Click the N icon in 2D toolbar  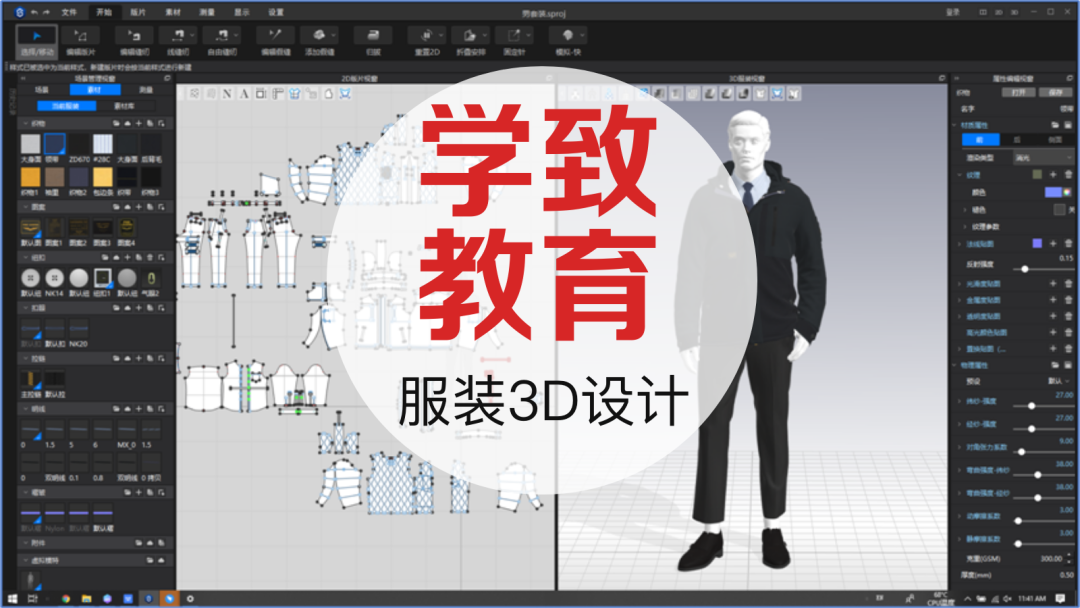point(227,93)
